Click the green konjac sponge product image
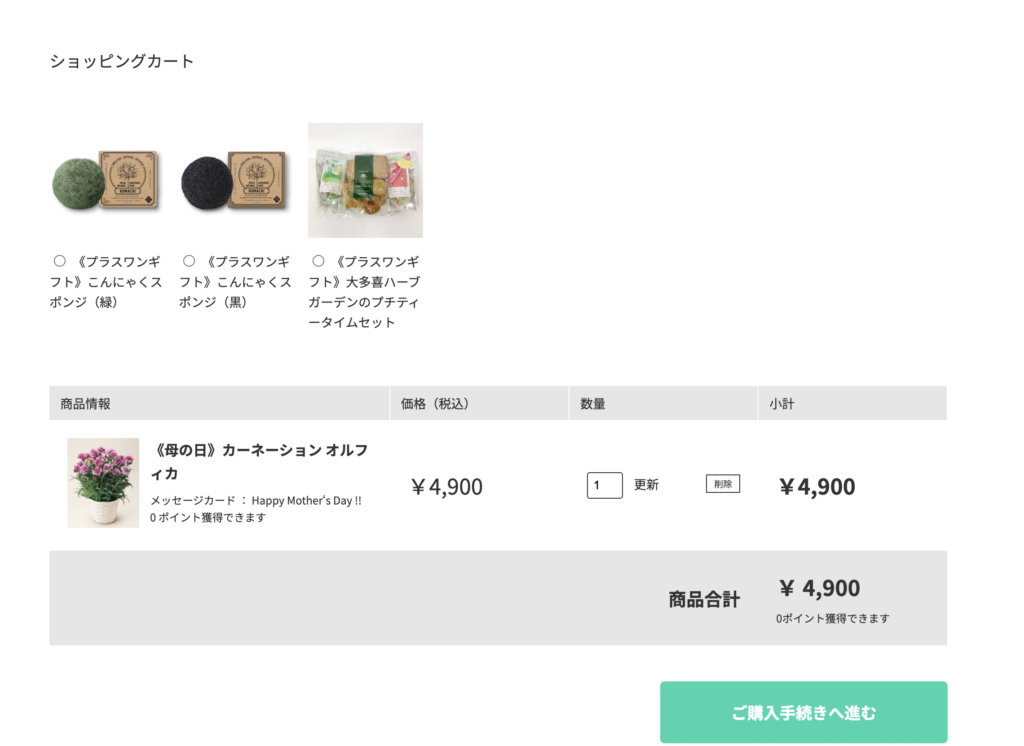Screen dimensions: 1024x746 point(105,180)
